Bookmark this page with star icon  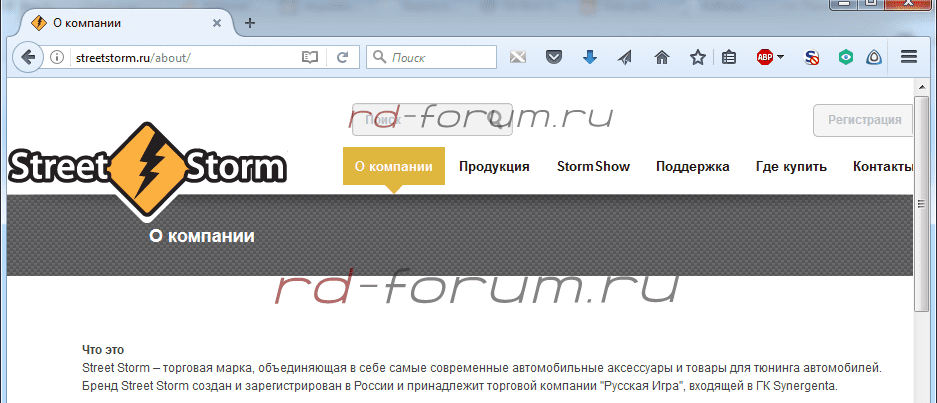click(697, 57)
